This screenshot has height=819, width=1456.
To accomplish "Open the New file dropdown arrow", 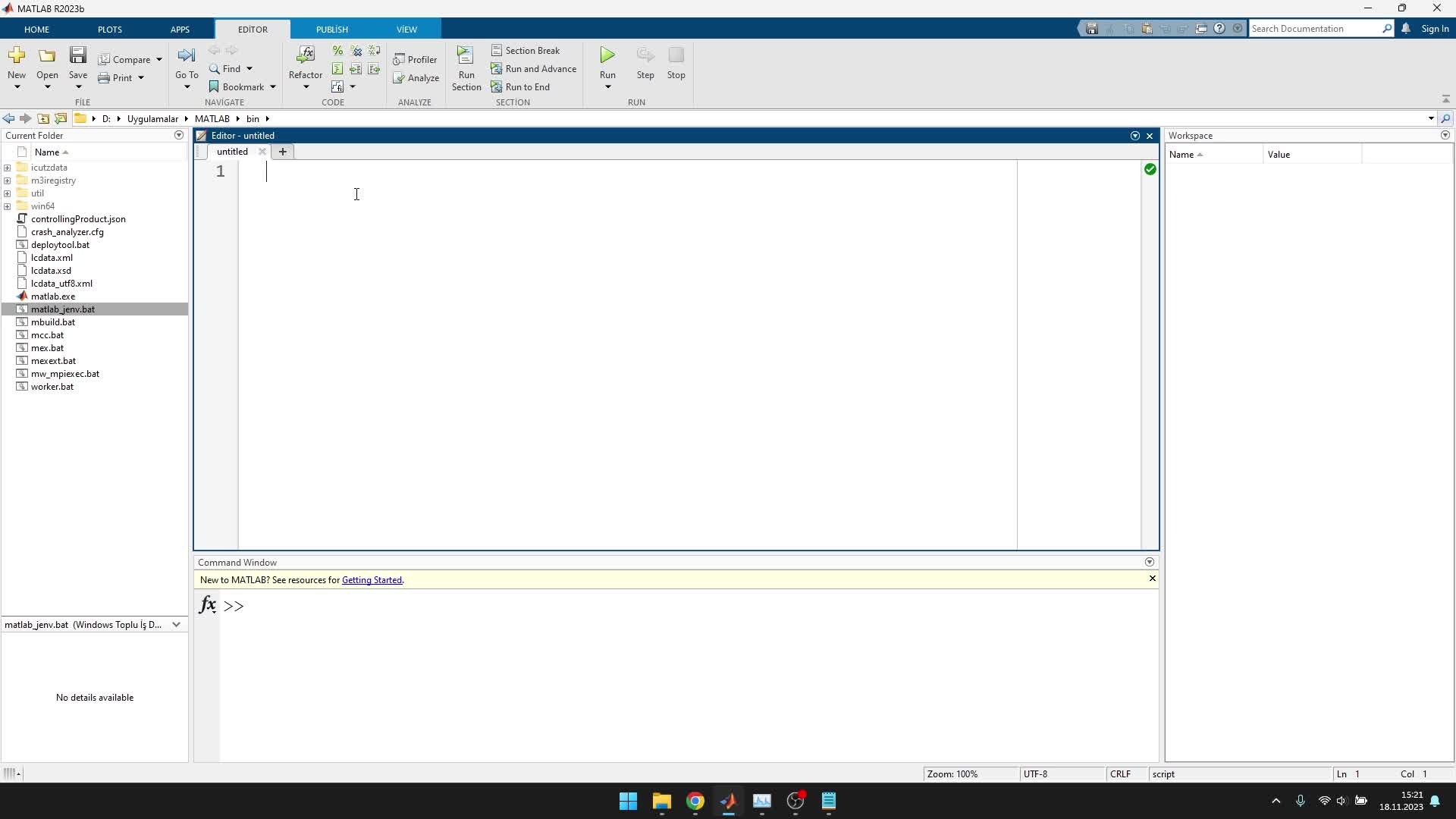I will coord(17,87).
